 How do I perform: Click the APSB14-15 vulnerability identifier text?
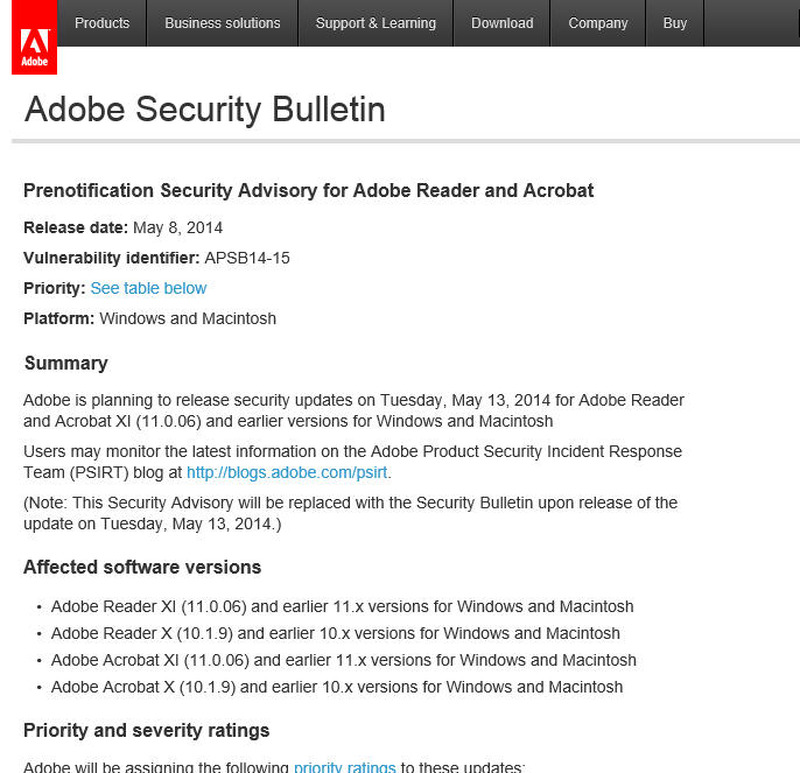(247, 257)
